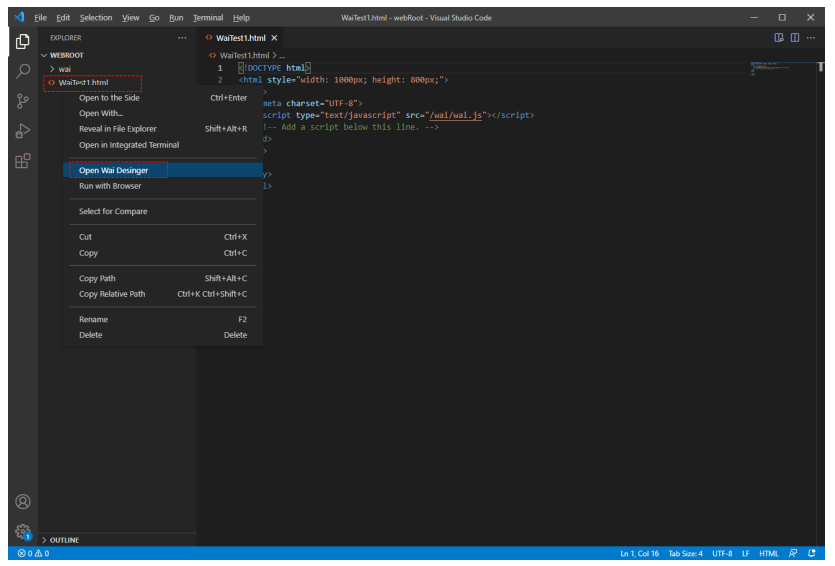Open Run and Debug view icon
Image resolution: width=835 pixels, height=566 pixels.
[x=22, y=131]
